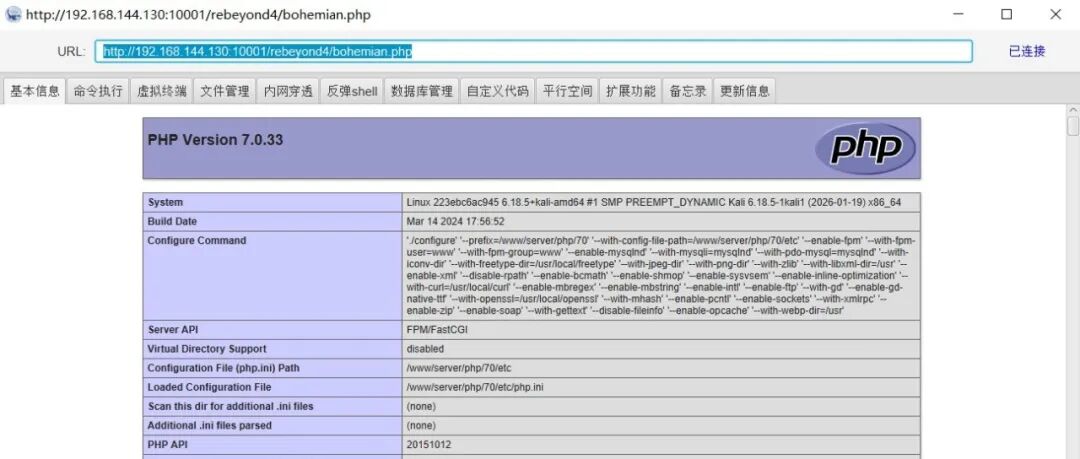Click the System row label
The width and height of the screenshot is (1080, 459).
(x=165, y=203)
